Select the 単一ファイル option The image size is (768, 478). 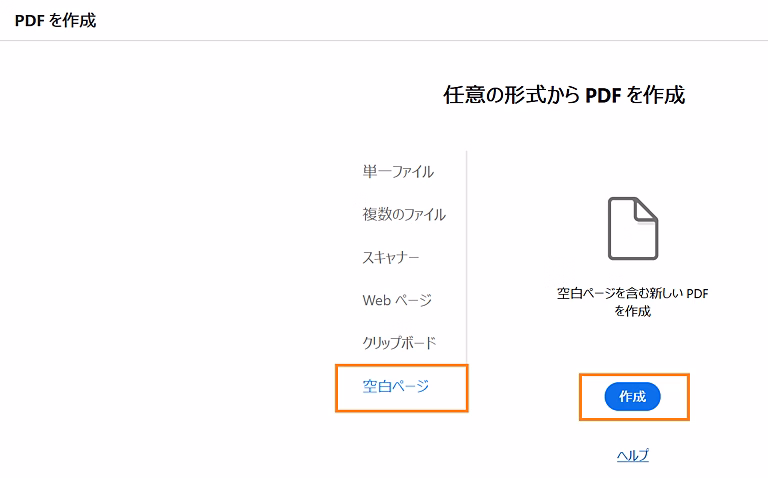pos(398,171)
